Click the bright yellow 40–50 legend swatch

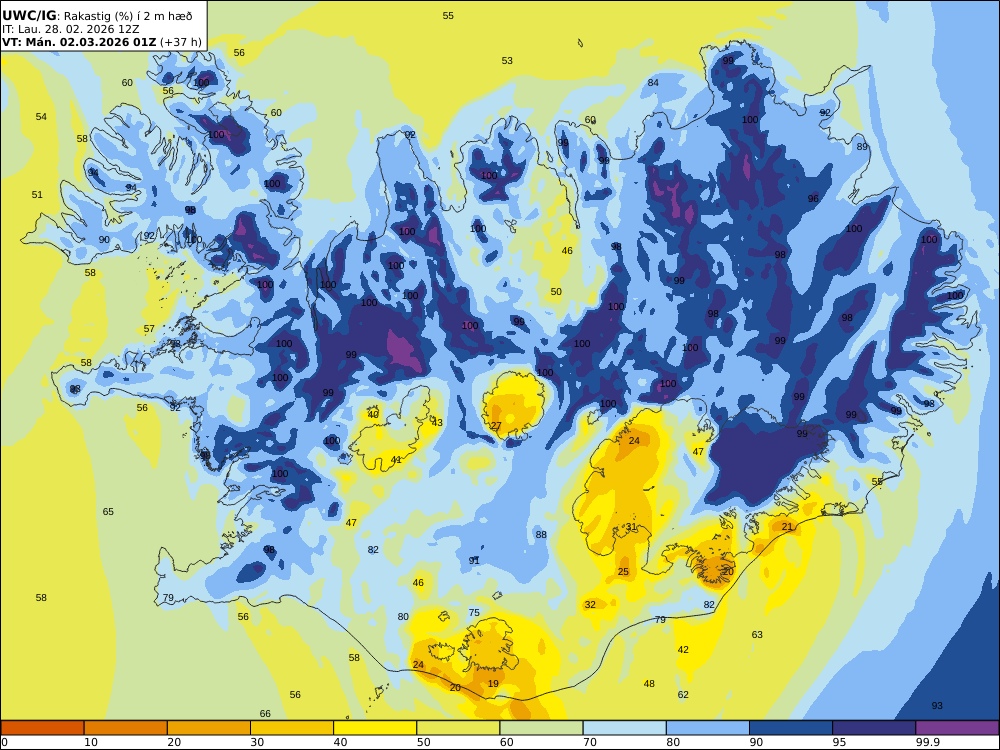point(375,728)
